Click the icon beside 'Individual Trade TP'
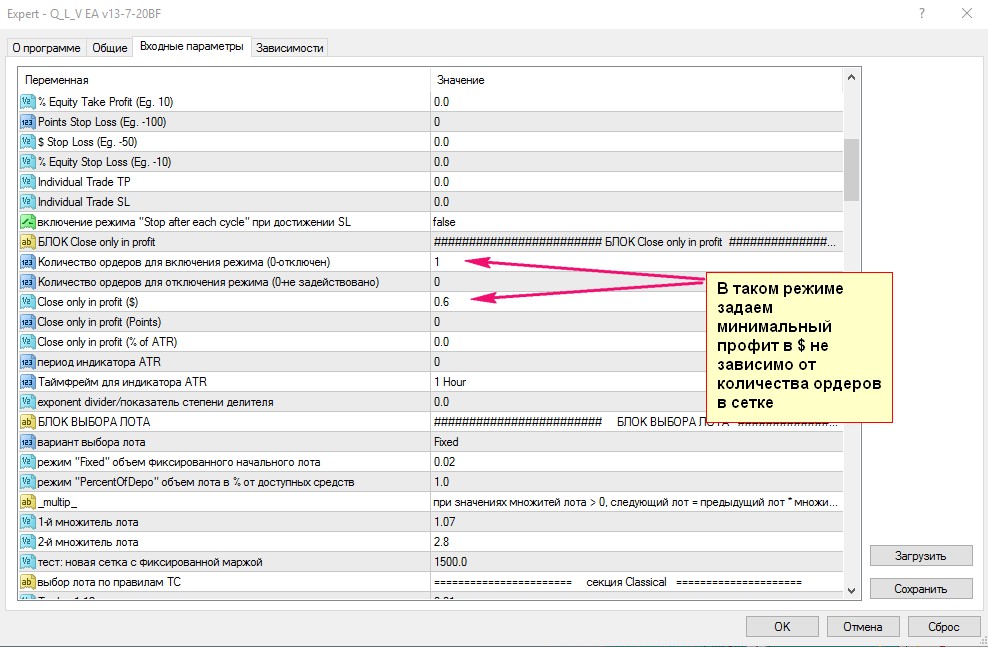This screenshot has width=988, height=647. 27,182
